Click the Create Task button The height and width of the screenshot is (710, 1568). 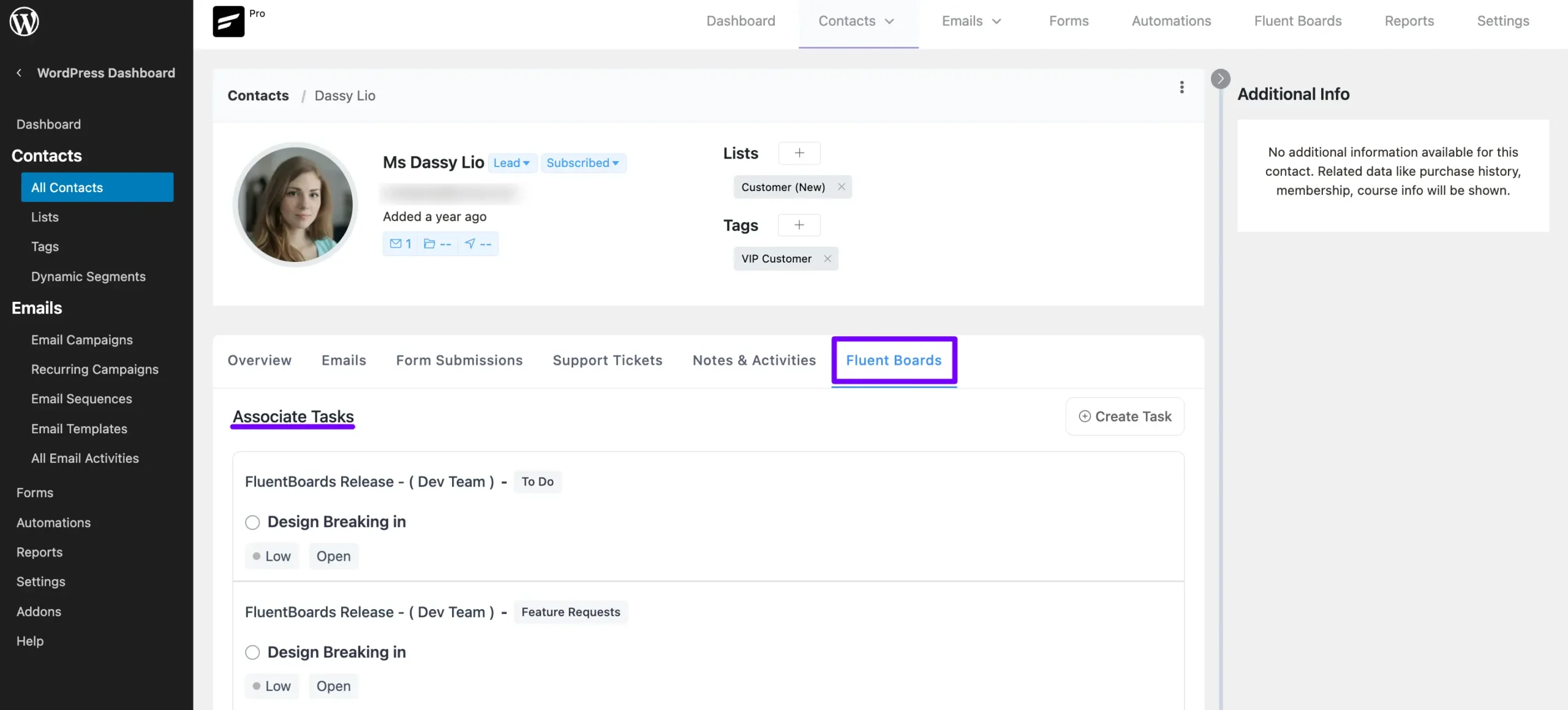[1125, 417]
